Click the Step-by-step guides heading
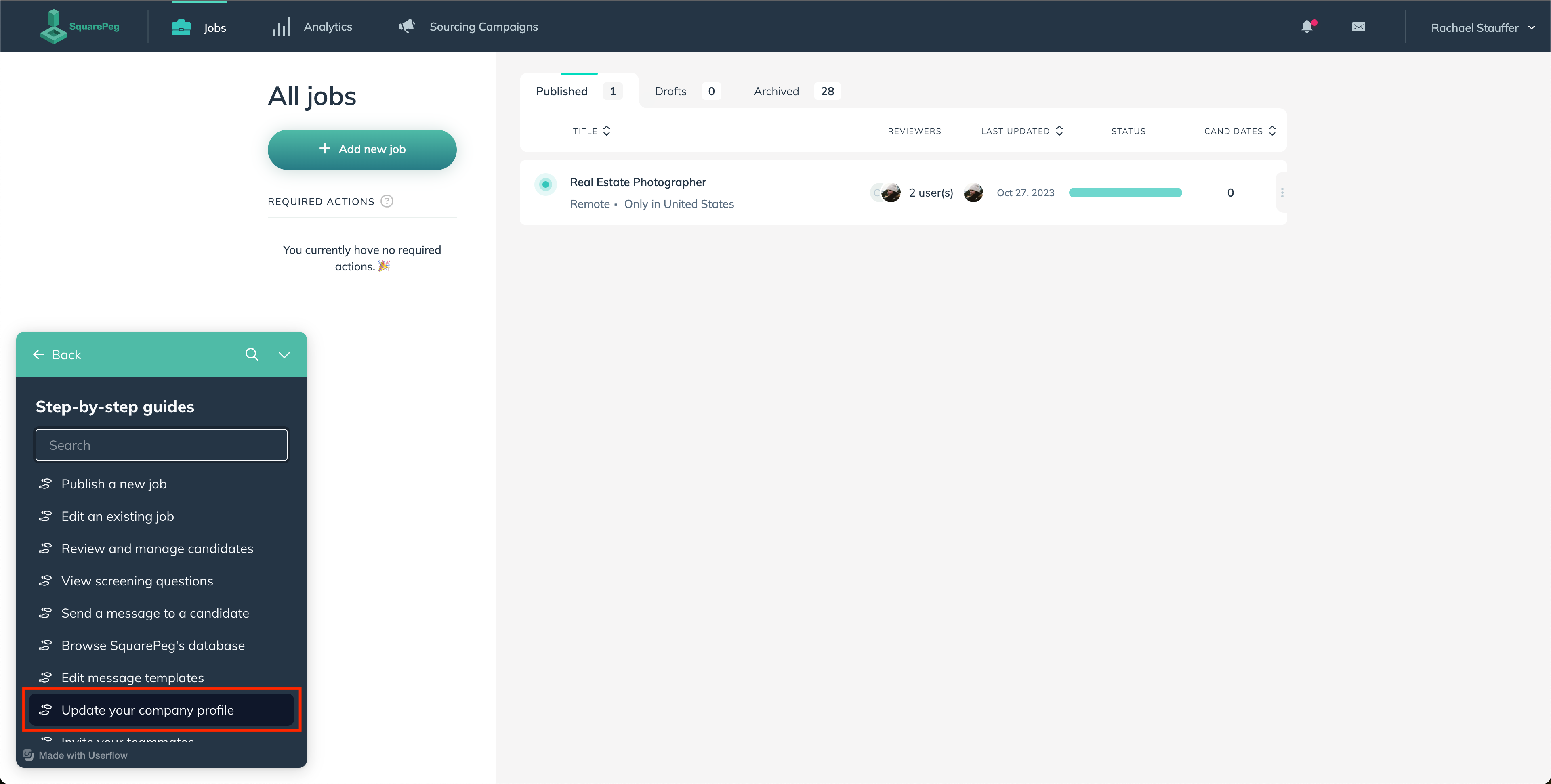1551x784 pixels. (x=115, y=406)
